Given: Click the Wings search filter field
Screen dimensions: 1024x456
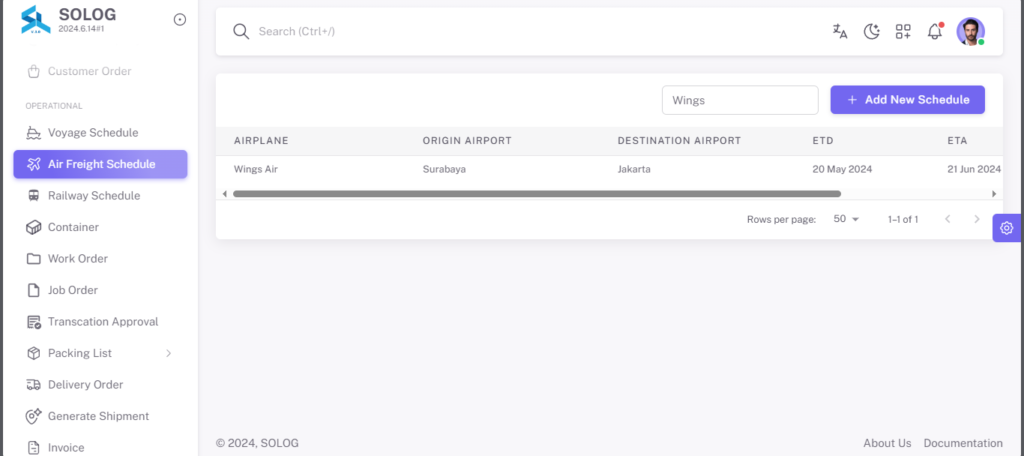Looking at the screenshot, I should click(740, 101).
